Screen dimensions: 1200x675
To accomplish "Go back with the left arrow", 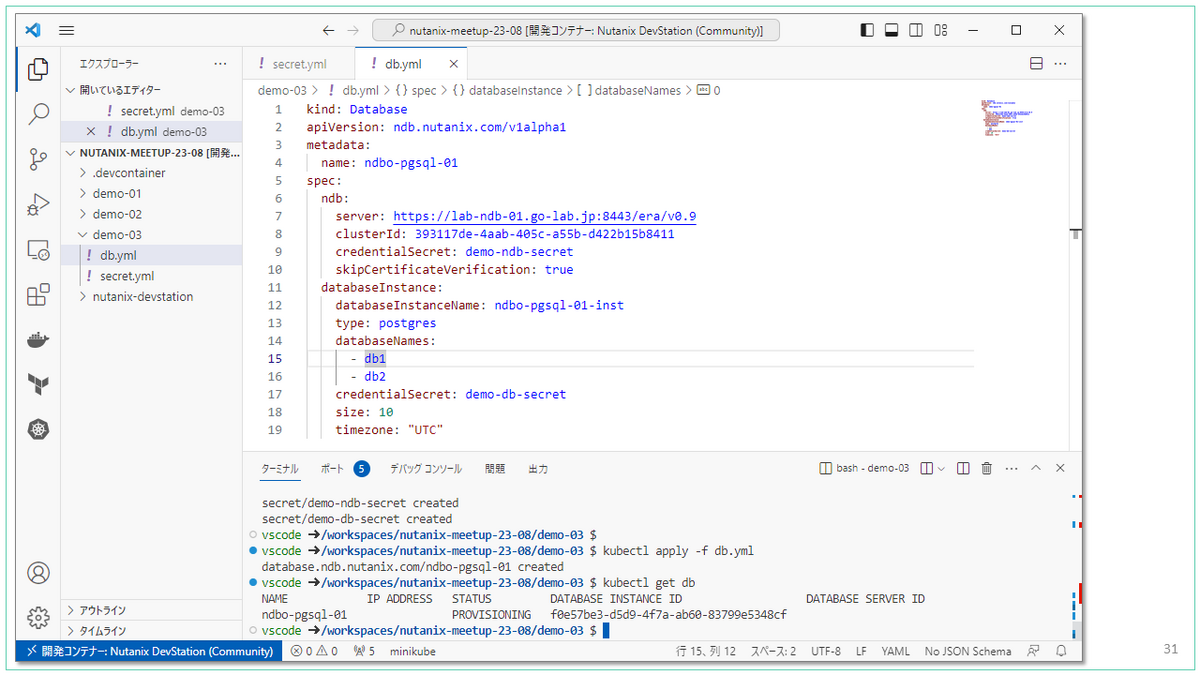I will 329,31.
